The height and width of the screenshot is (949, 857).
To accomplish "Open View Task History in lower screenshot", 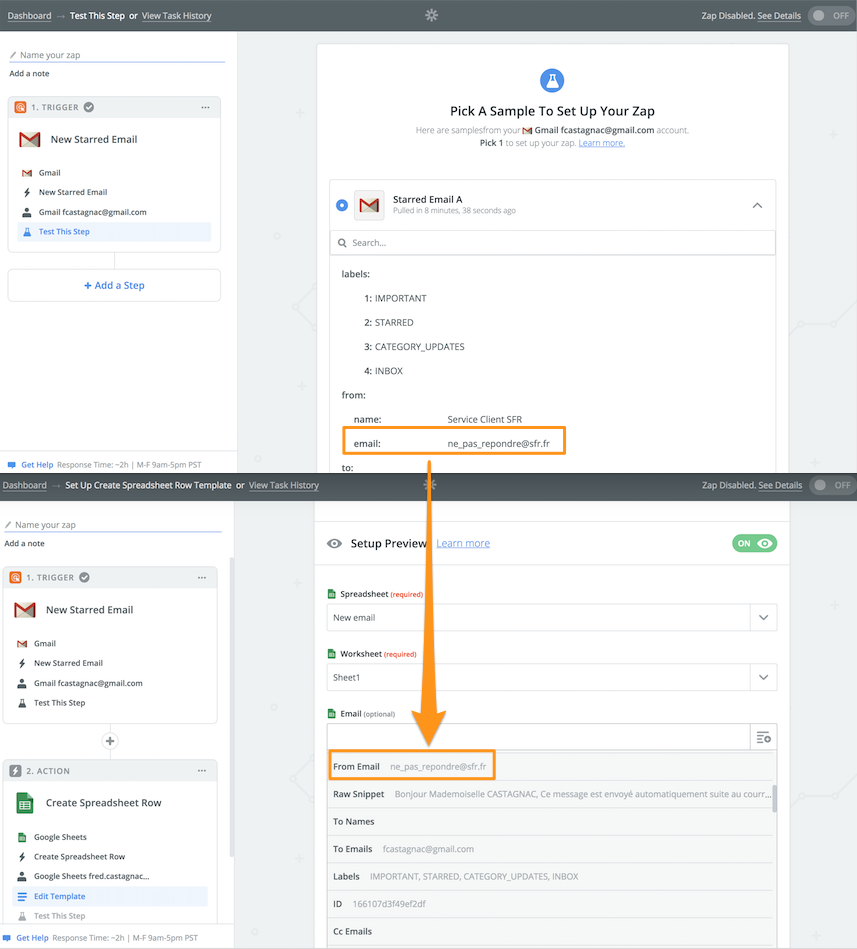I will (284, 485).
